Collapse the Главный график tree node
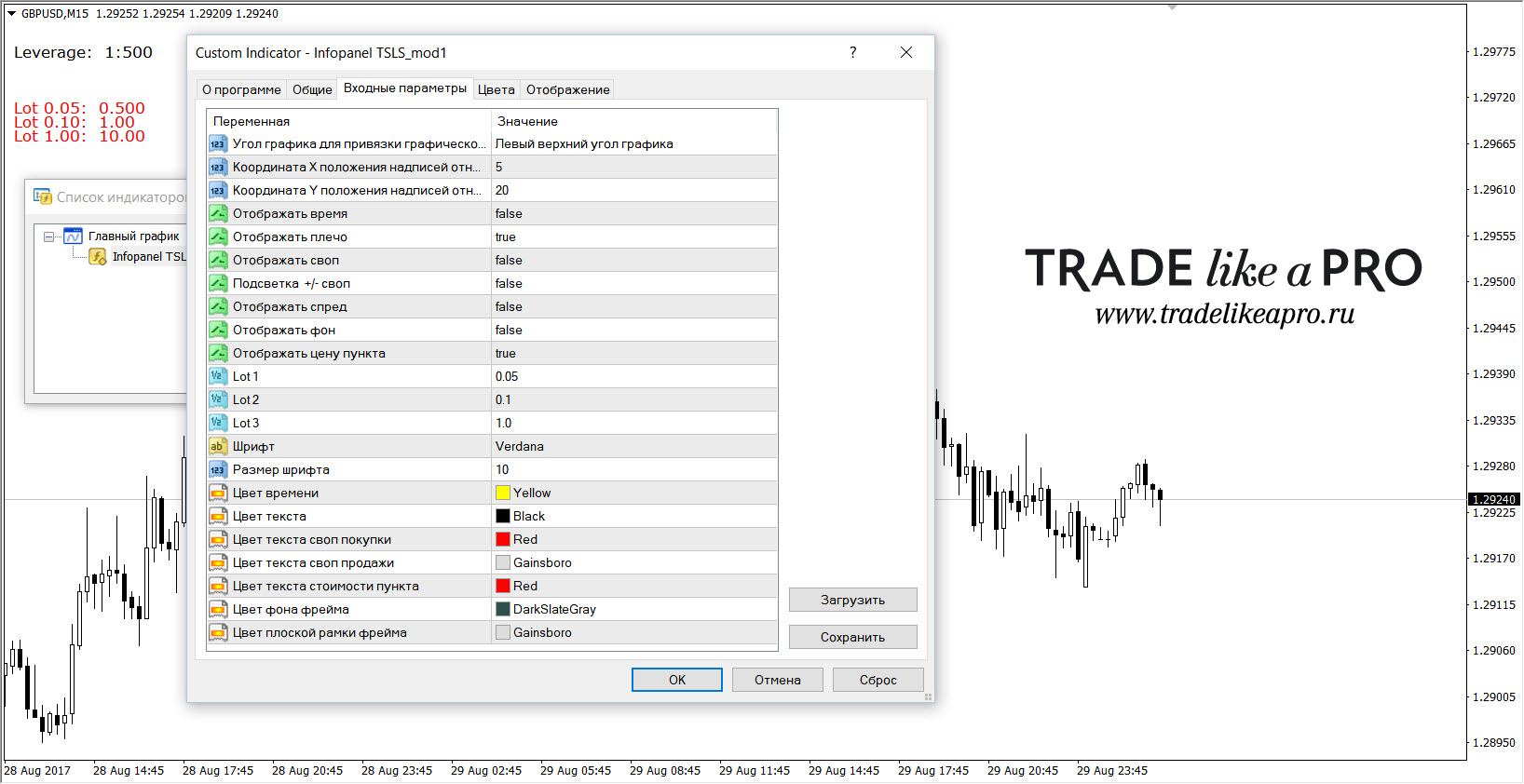 click(48, 237)
